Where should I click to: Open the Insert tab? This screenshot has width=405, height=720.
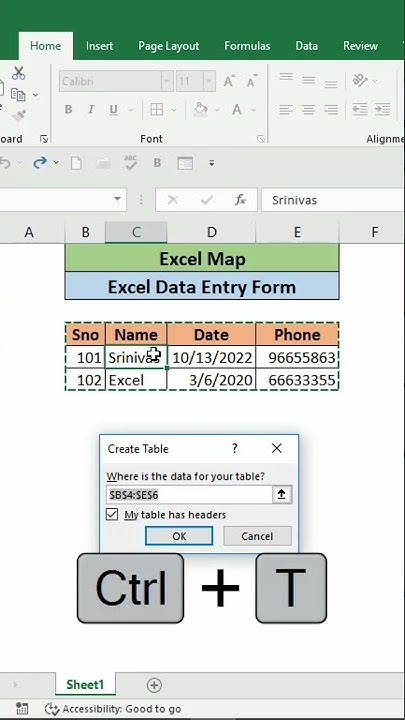pos(100,46)
